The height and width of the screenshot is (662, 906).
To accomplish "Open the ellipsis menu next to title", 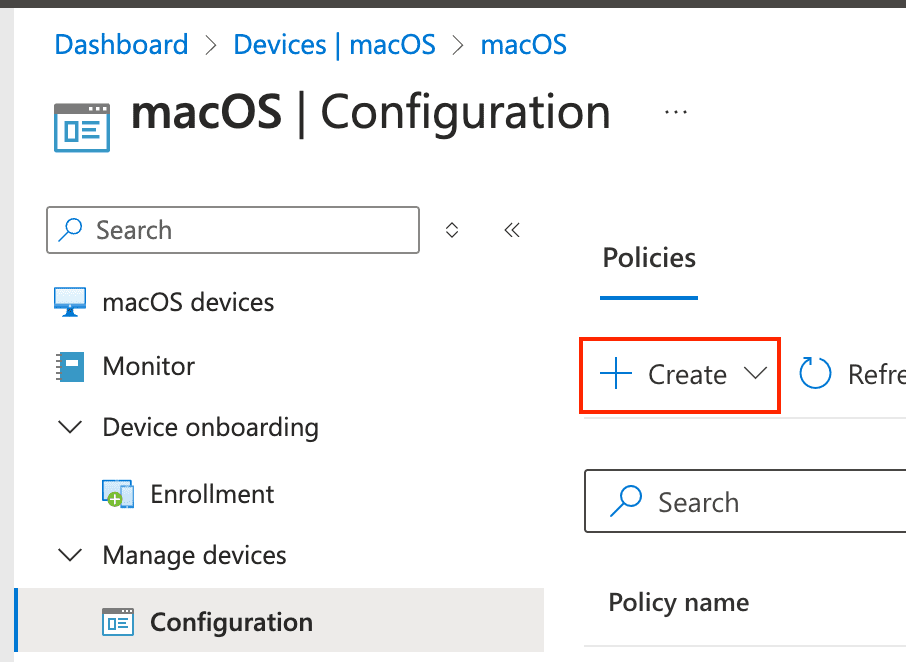I will (x=676, y=112).
